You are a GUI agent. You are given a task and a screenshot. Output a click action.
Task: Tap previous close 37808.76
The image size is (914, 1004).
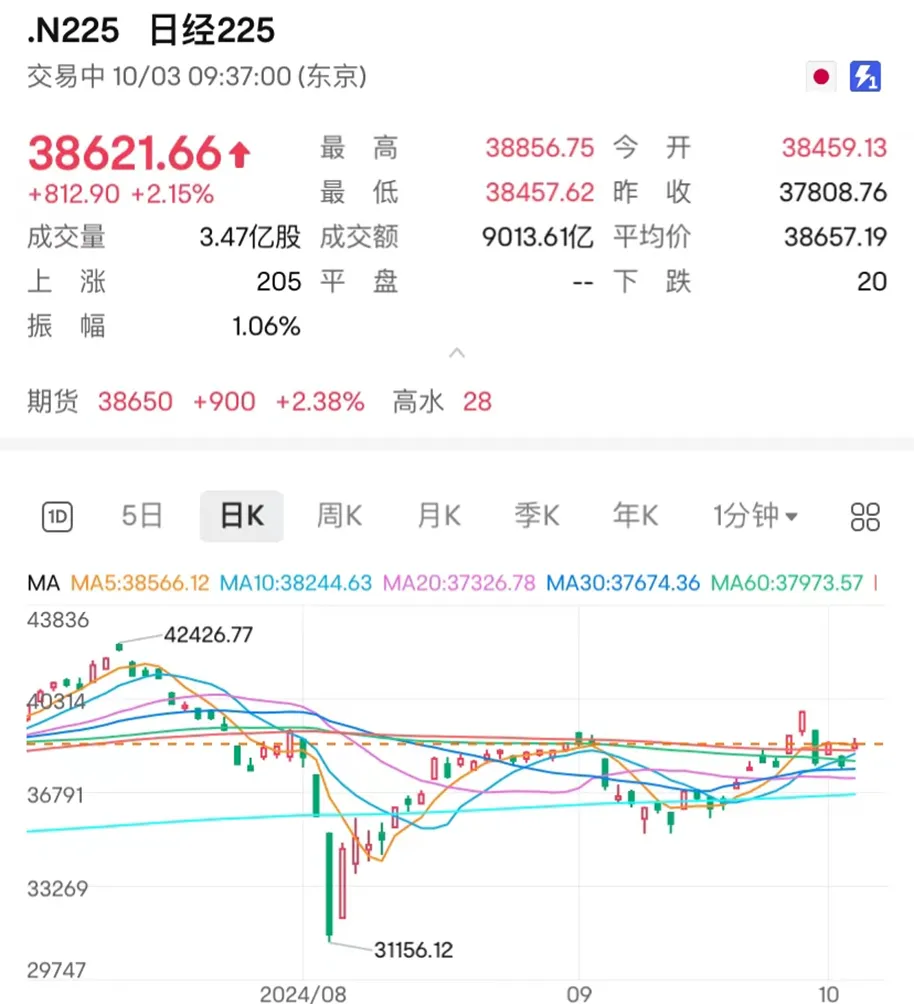(x=833, y=193)
